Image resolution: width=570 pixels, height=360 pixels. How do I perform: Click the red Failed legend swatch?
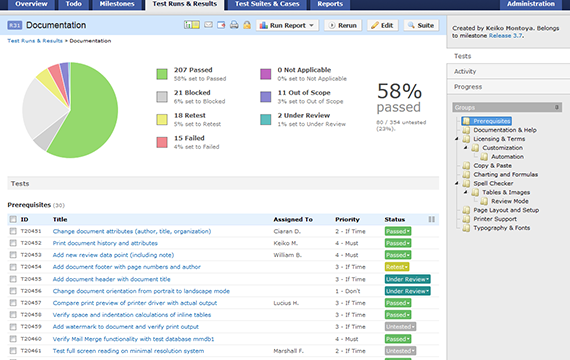162,142
